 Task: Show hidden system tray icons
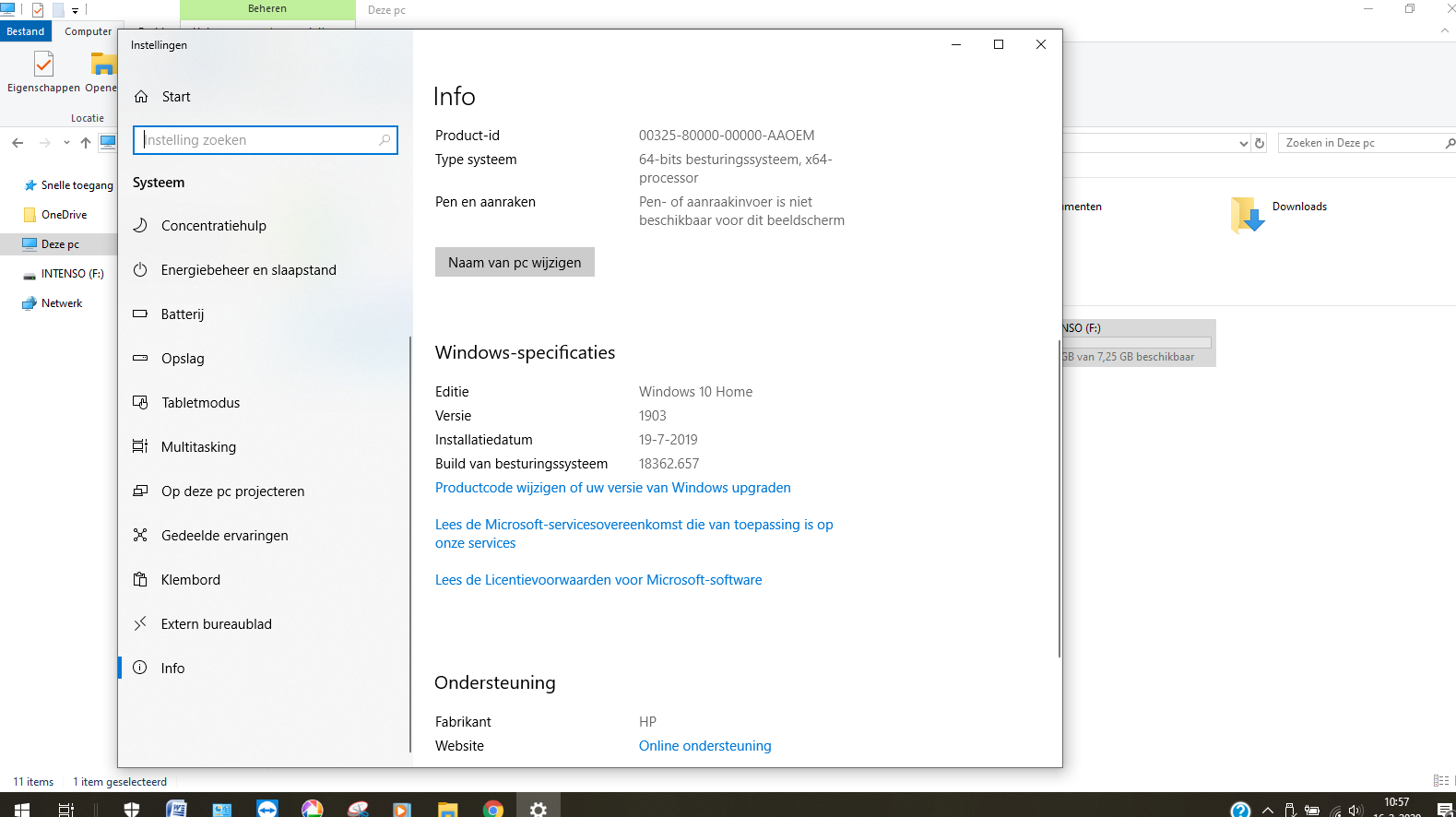1268,810
